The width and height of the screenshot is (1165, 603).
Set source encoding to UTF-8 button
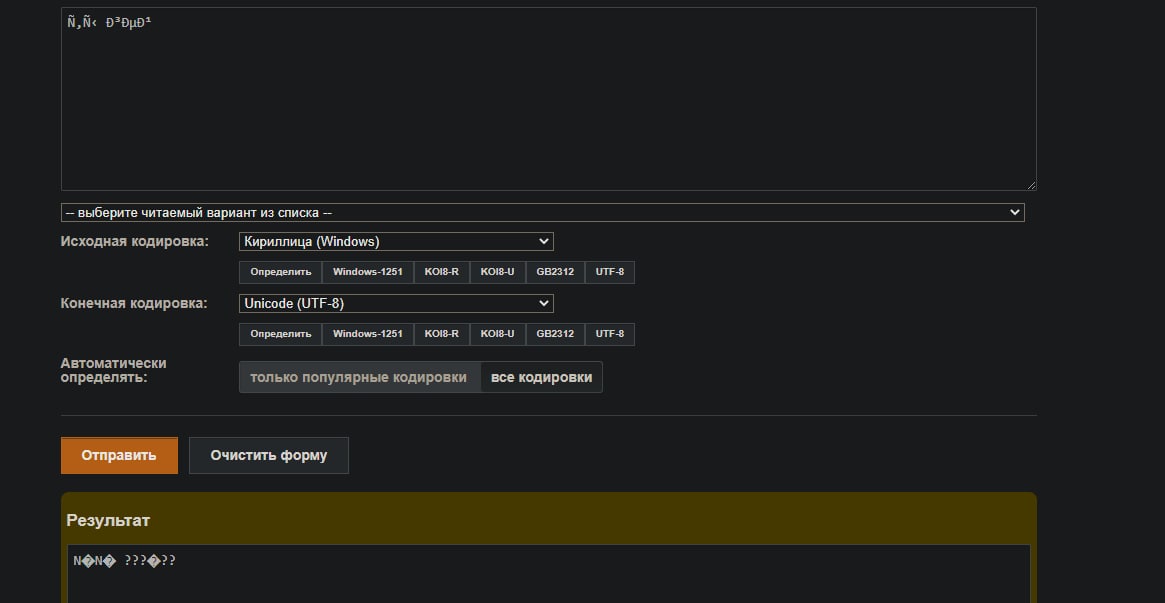[x=610, y=272]
